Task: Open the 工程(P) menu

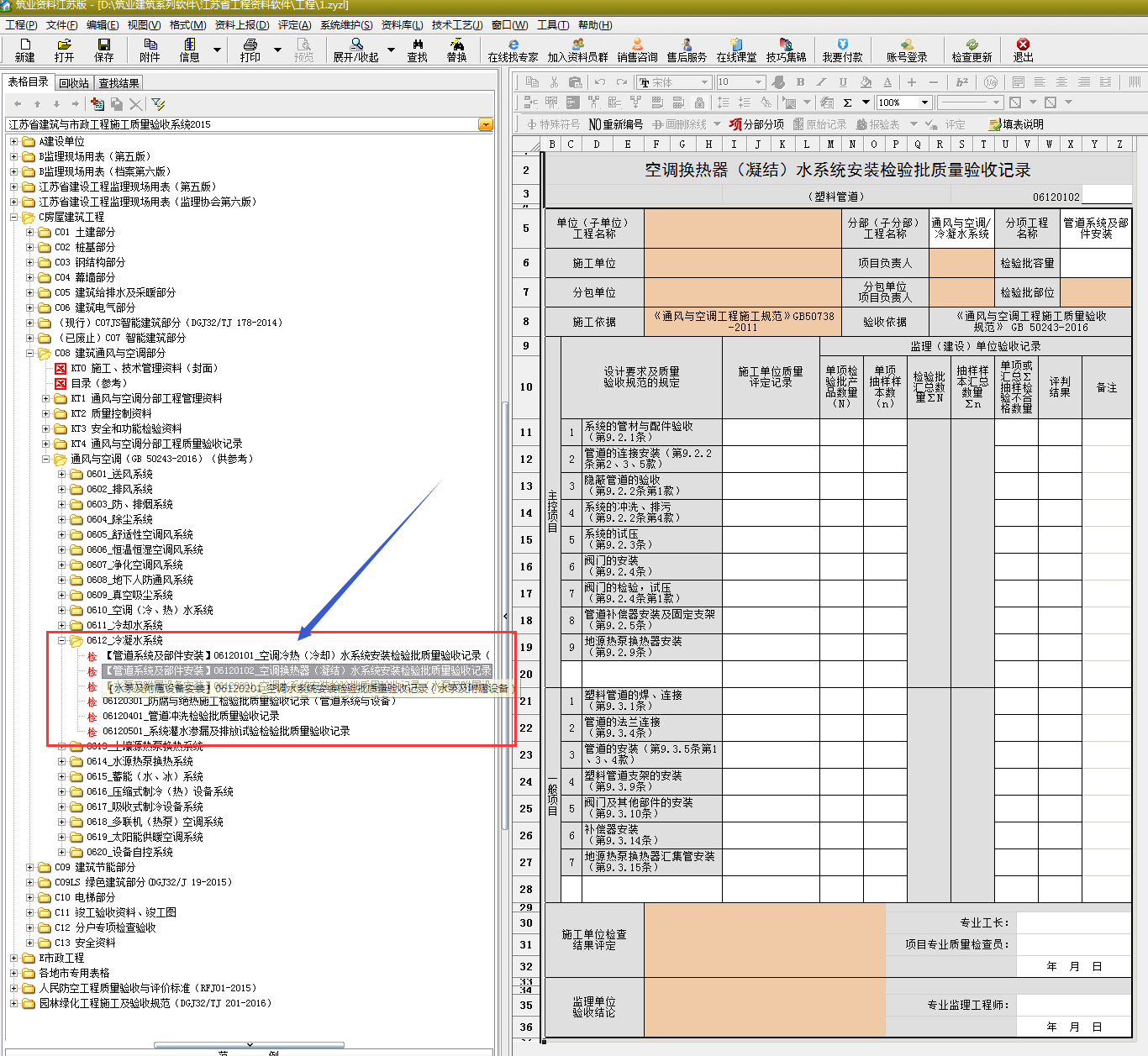Action: [x=21, y=25]
